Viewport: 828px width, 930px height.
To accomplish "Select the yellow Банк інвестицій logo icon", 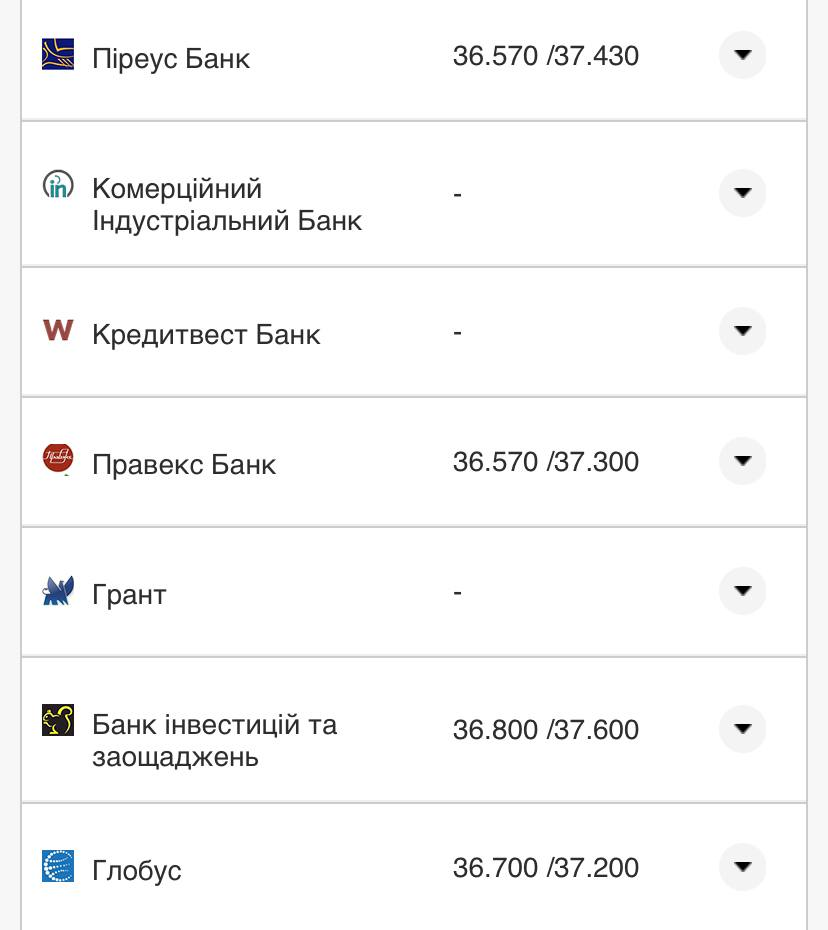I will tap(59, 722).
